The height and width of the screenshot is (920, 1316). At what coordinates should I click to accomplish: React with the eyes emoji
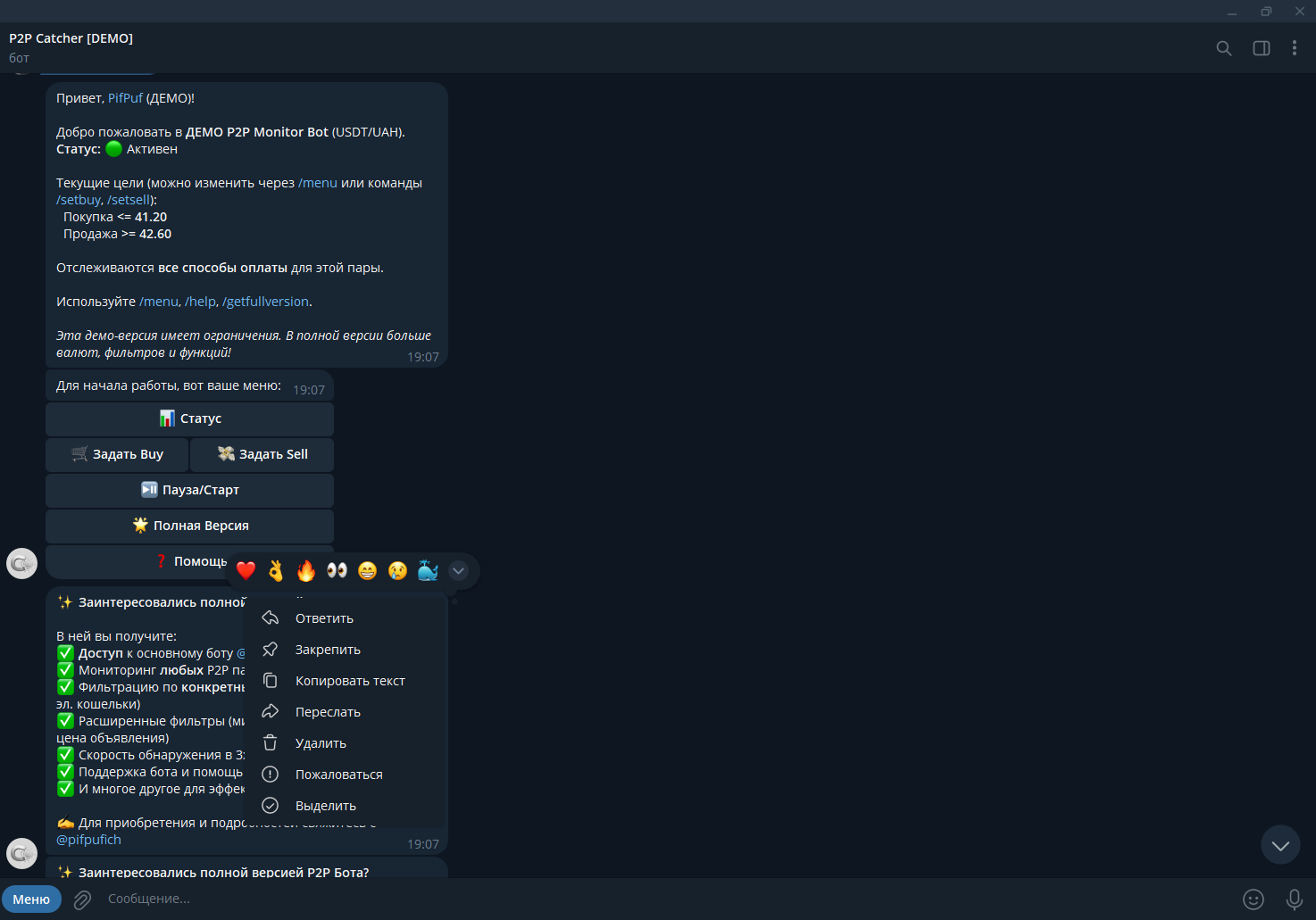point(337,571)
